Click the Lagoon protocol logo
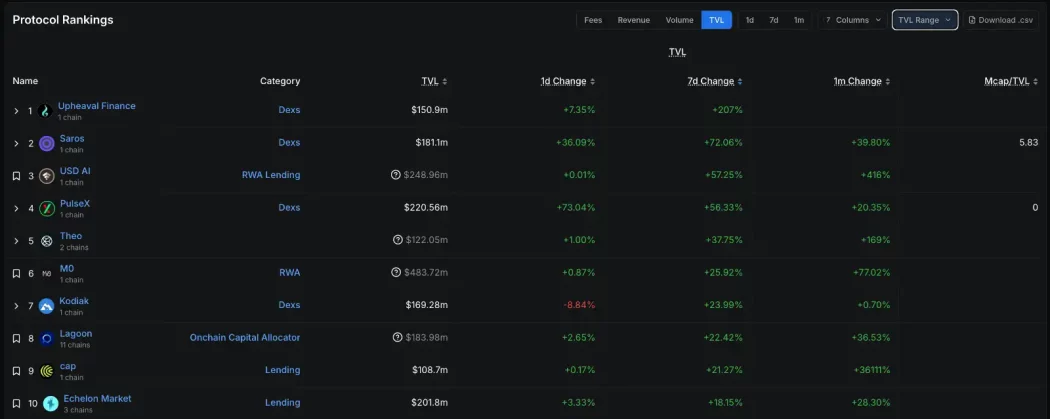1050x419 pixels. pos(46,339)
